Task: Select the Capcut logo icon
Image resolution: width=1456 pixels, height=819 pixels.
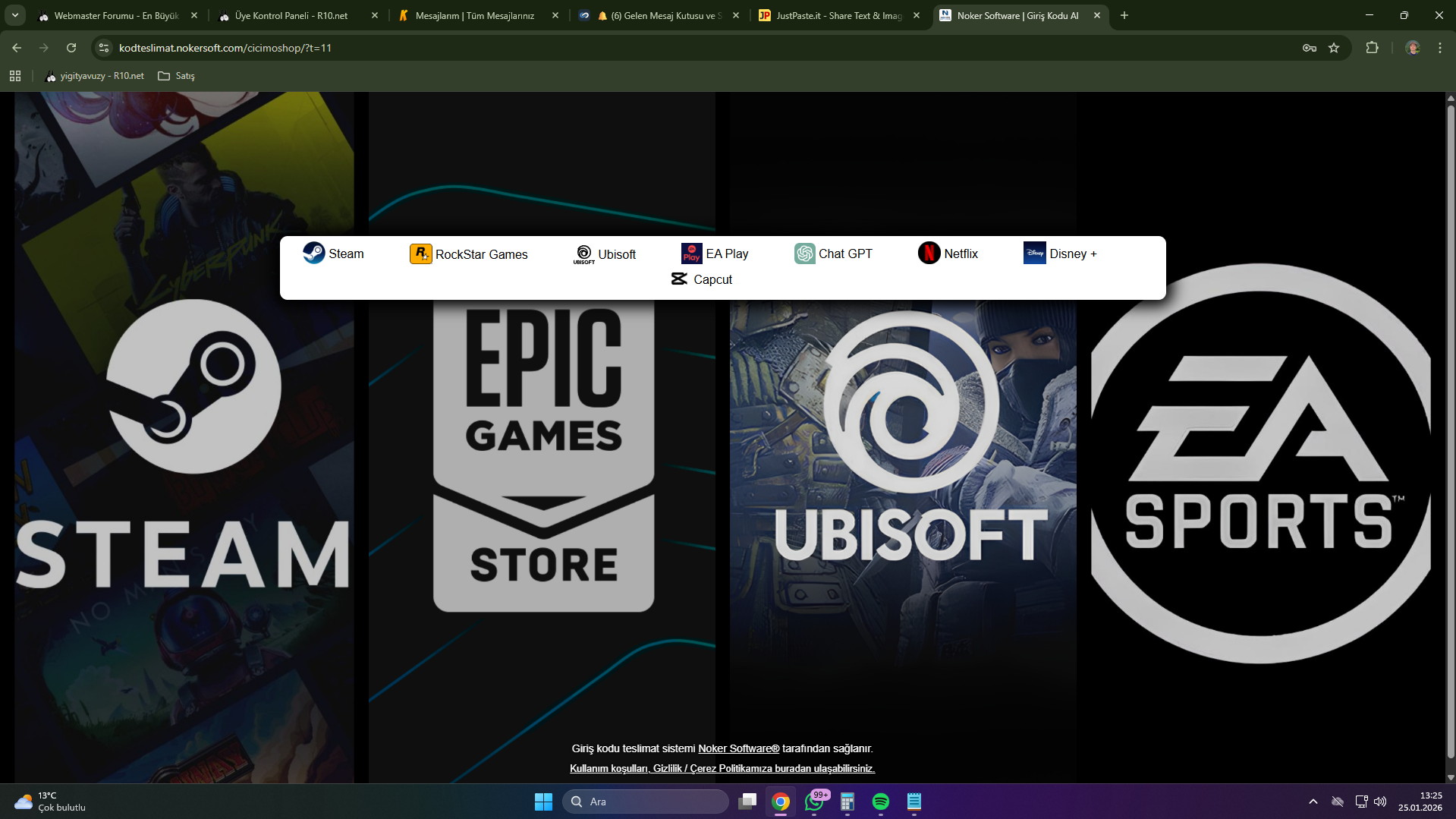Action: [679, 279]
